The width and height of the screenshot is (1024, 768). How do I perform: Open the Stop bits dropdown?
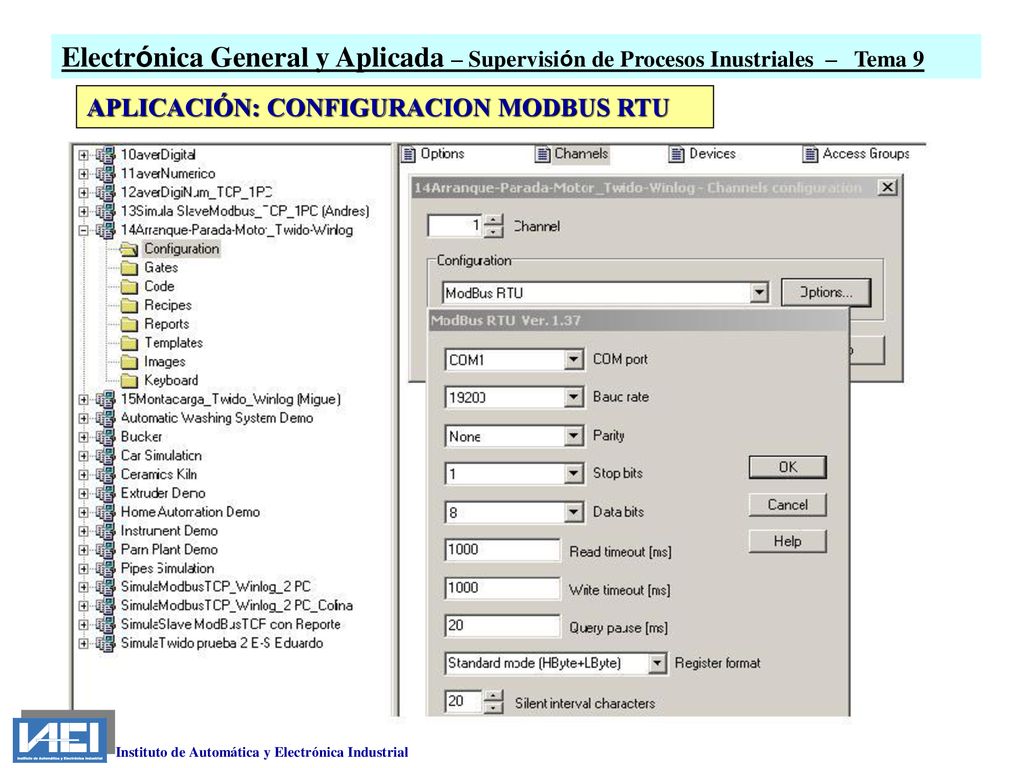[x=573, y=473]
